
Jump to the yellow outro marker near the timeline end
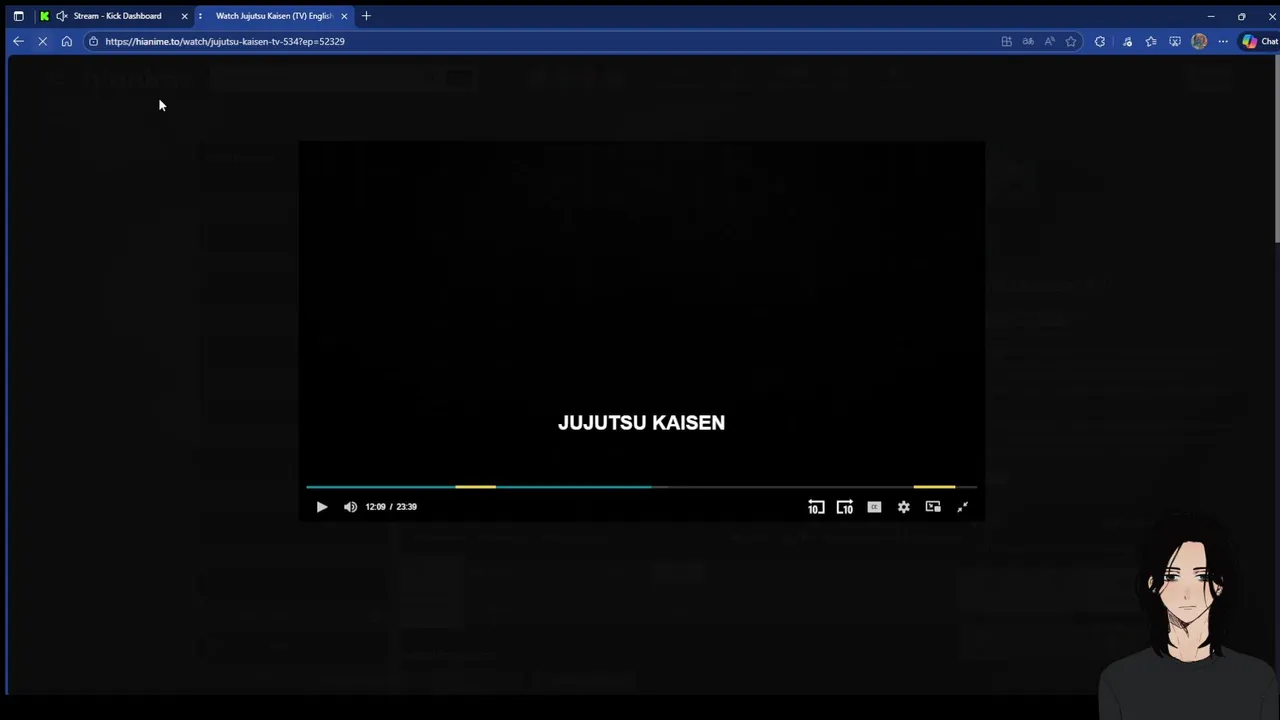[934, 487]
